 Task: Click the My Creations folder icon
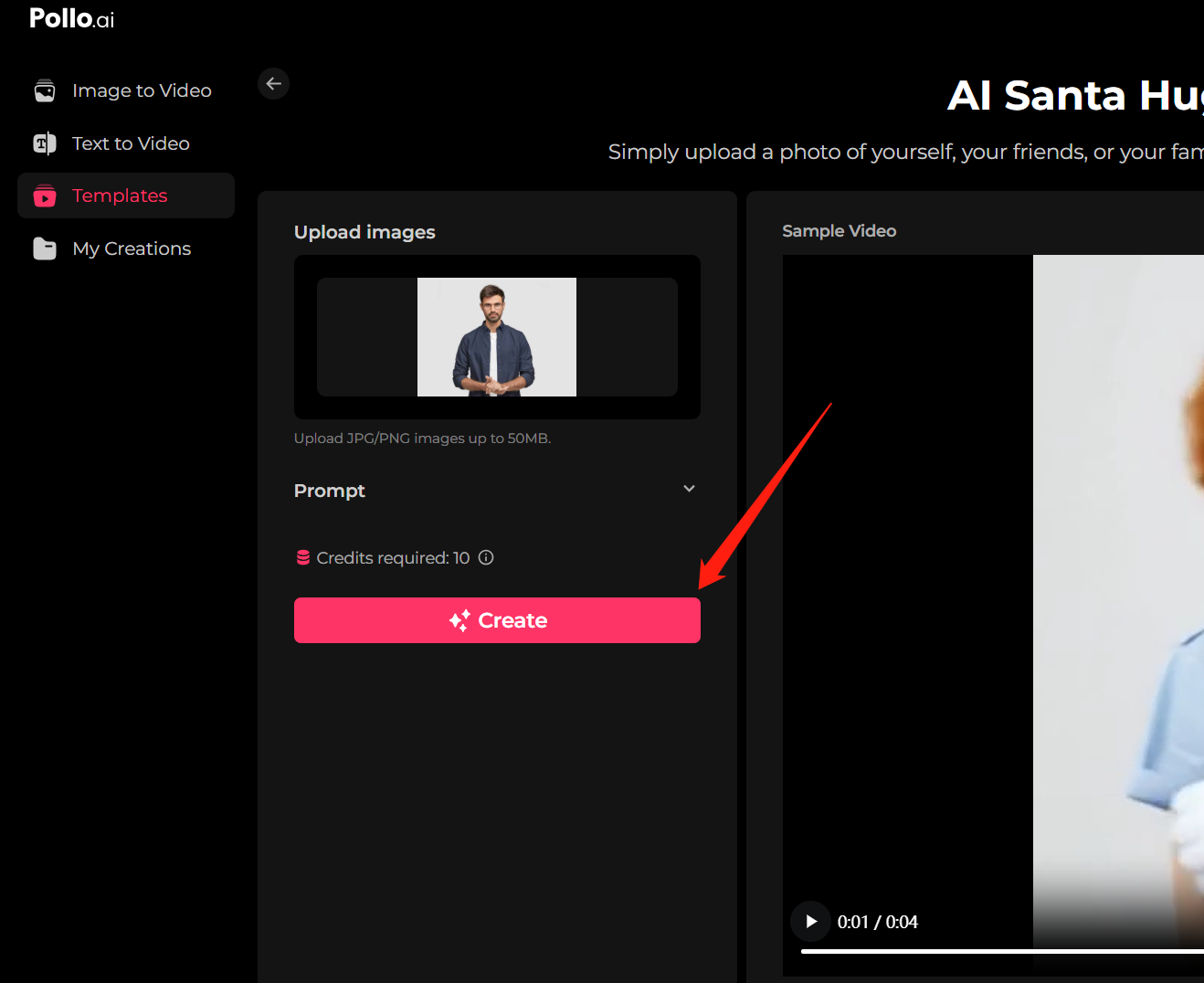(45, 248)
